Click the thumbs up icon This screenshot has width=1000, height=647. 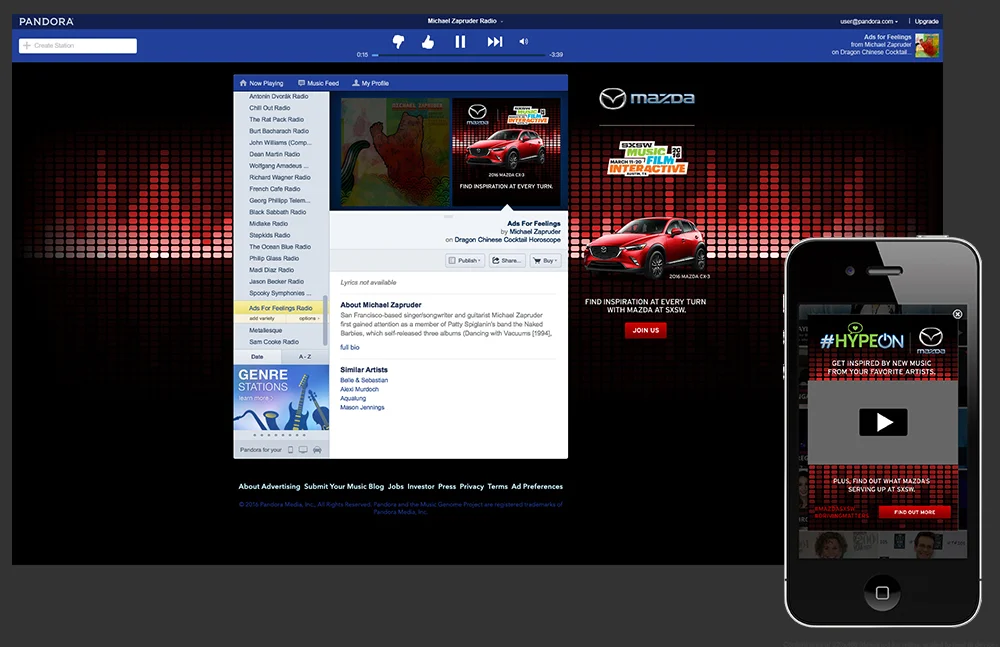[428, 42]
